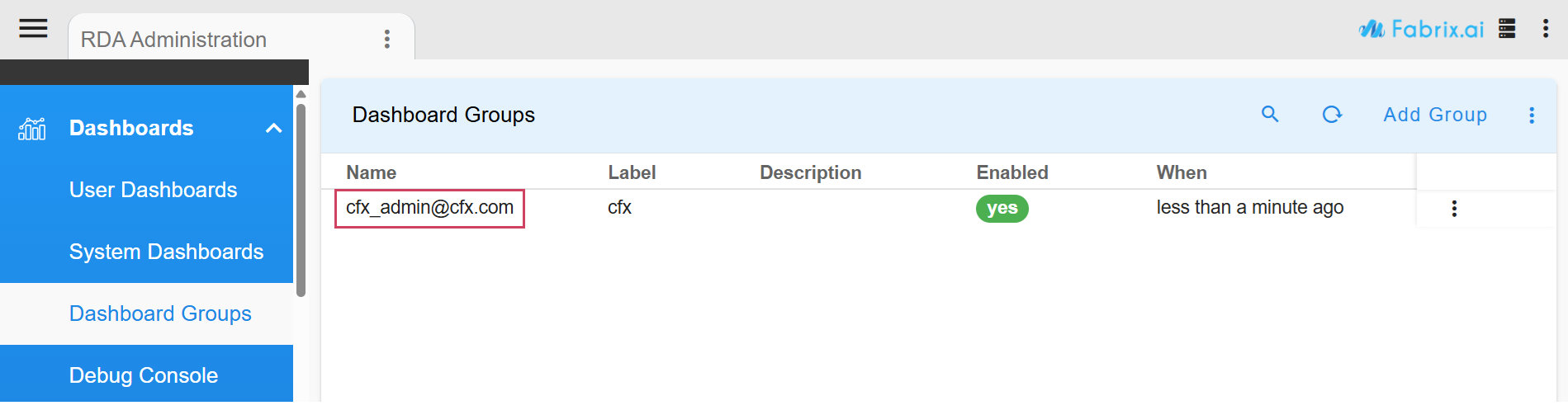
Task: Click the search icon in Dashboard Groups
Action: coord(1270,115)
